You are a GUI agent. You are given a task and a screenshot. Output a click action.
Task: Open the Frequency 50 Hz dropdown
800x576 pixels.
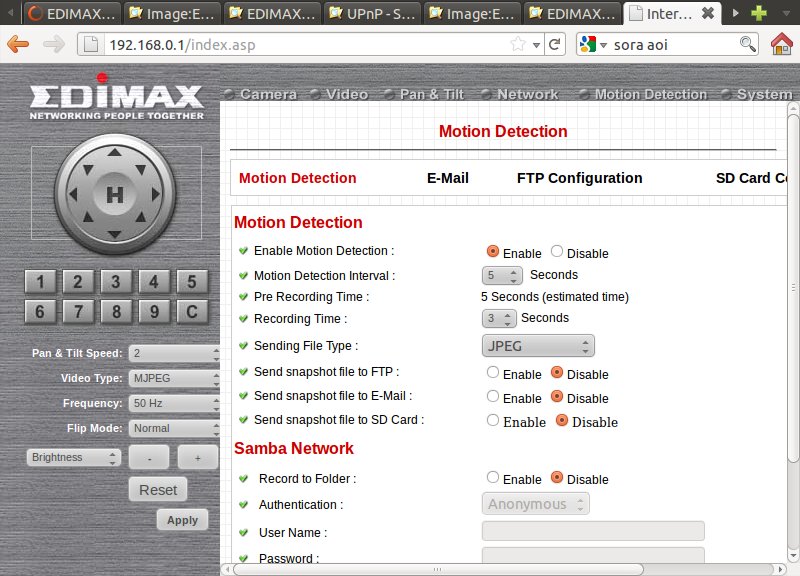(x=174, y=403)
